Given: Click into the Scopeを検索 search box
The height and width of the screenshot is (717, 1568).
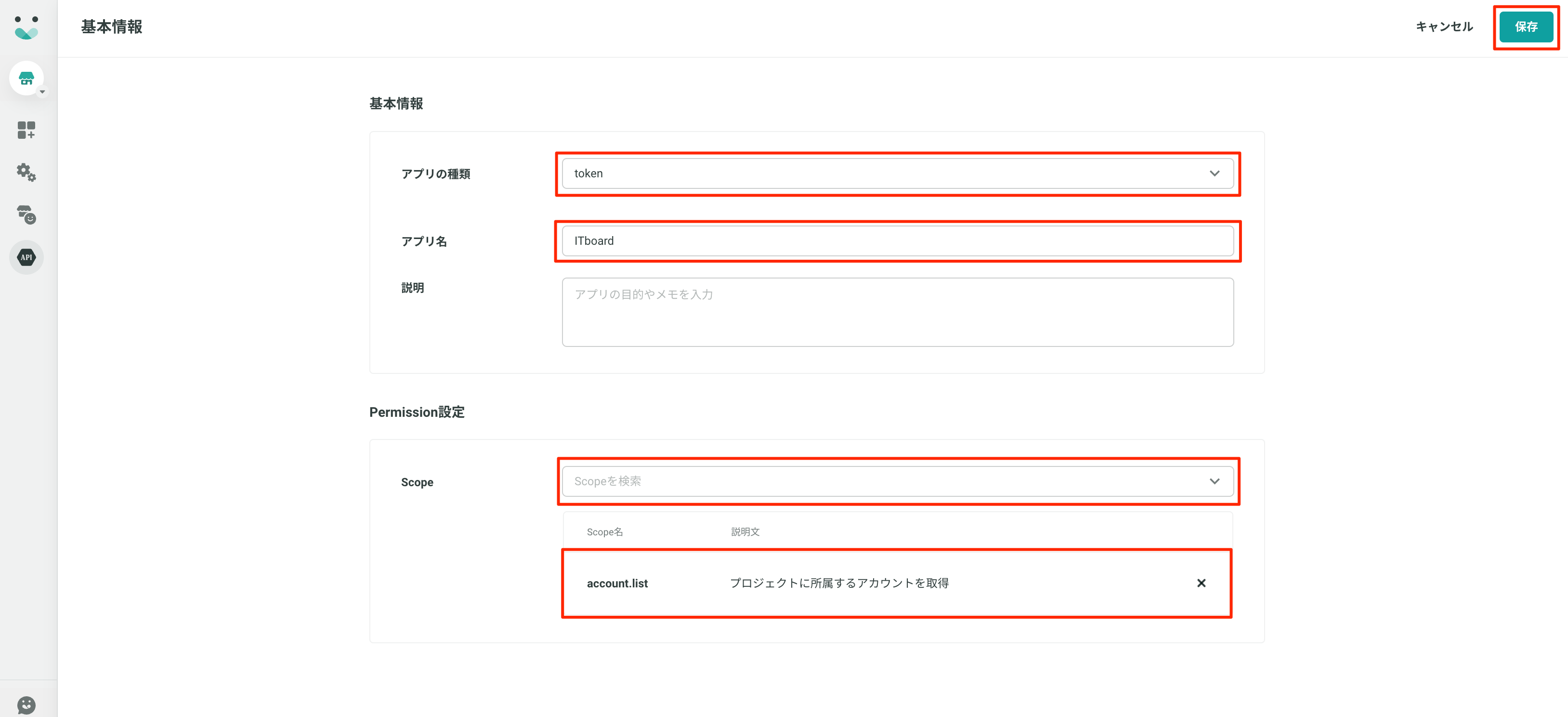Looking at the screenshot, I should [x=883, y=481].
